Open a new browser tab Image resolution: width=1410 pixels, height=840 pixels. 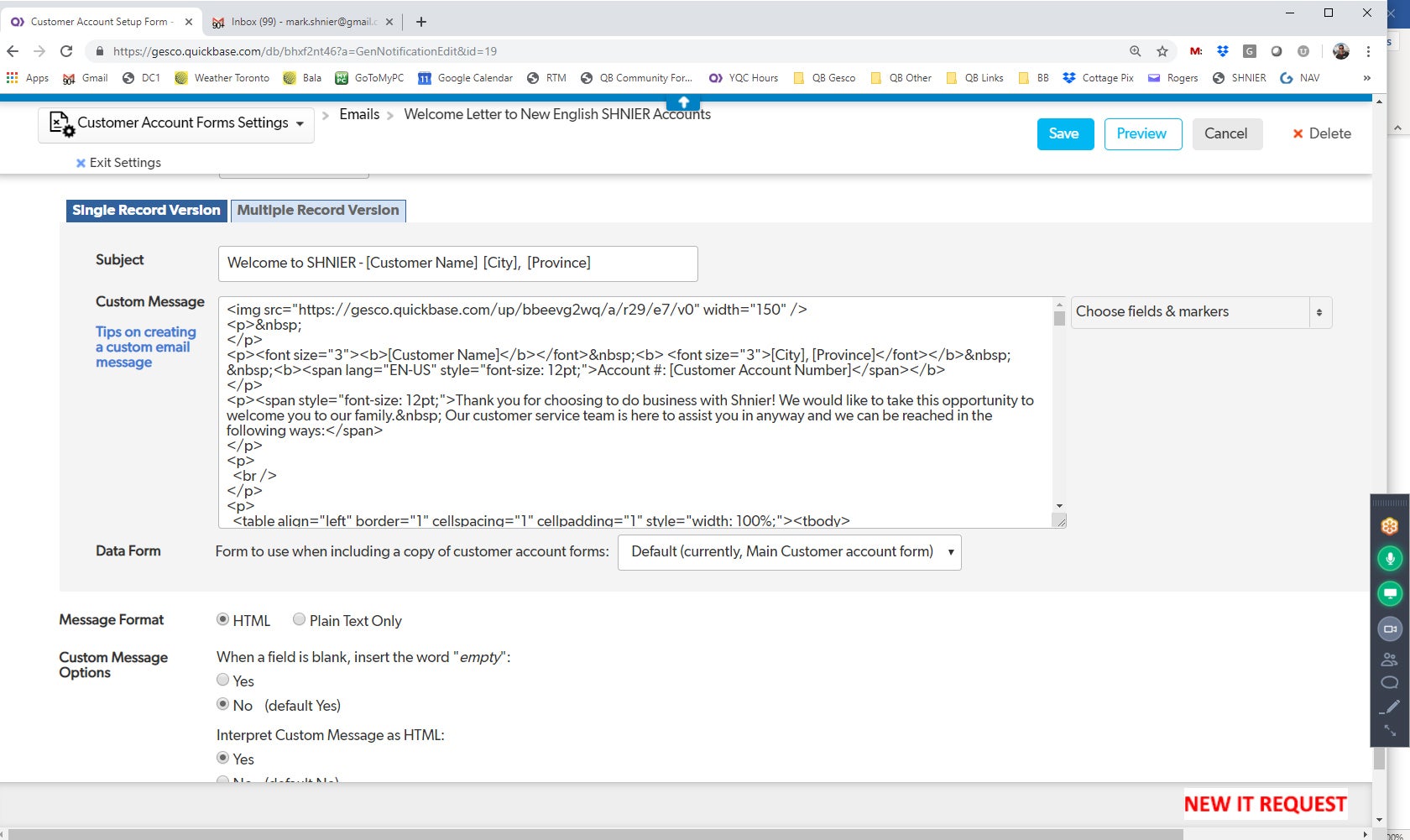coord(421,22)
